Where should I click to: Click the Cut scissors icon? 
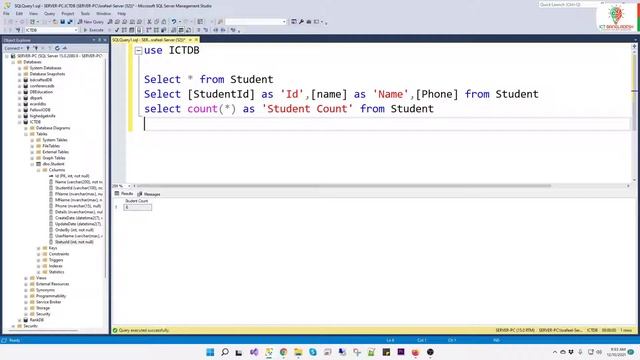click(x=149, y=22)
